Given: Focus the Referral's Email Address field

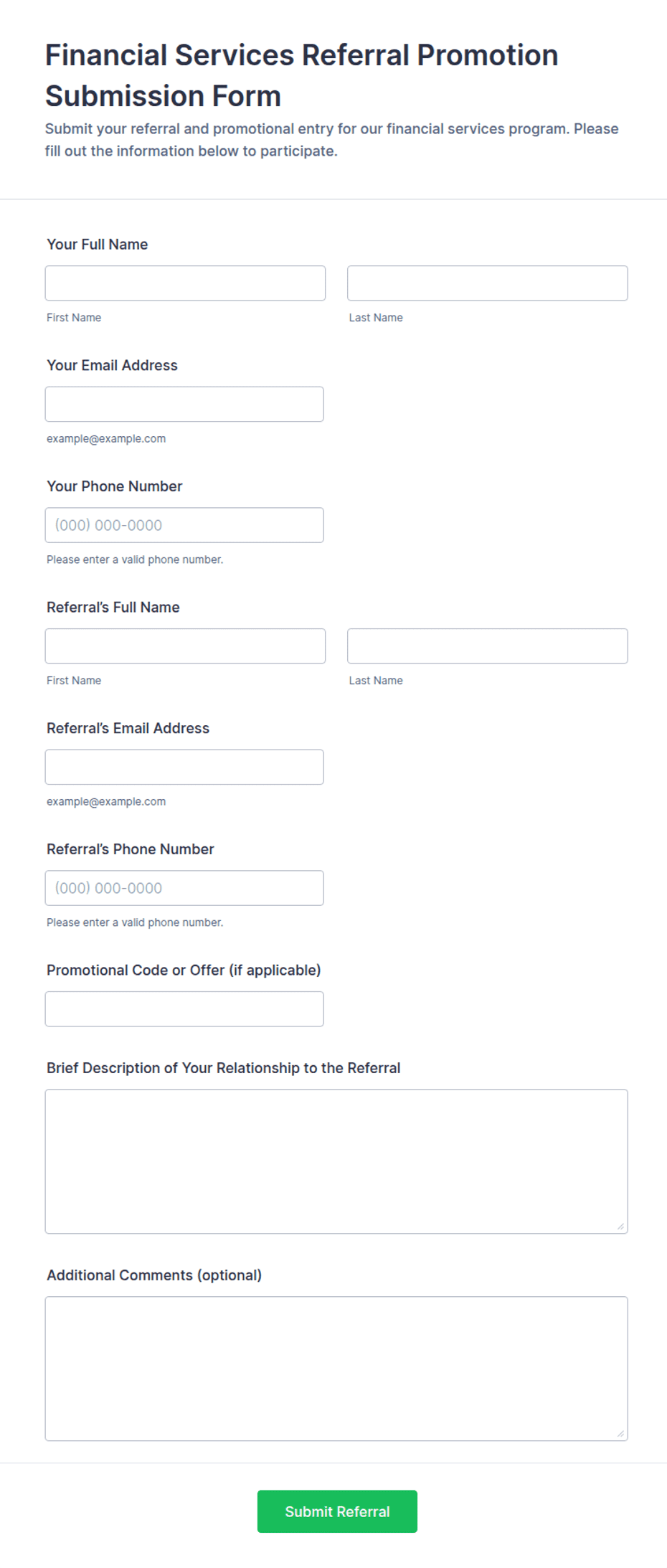Looking at the screenshot, I should tap(184, 768).
